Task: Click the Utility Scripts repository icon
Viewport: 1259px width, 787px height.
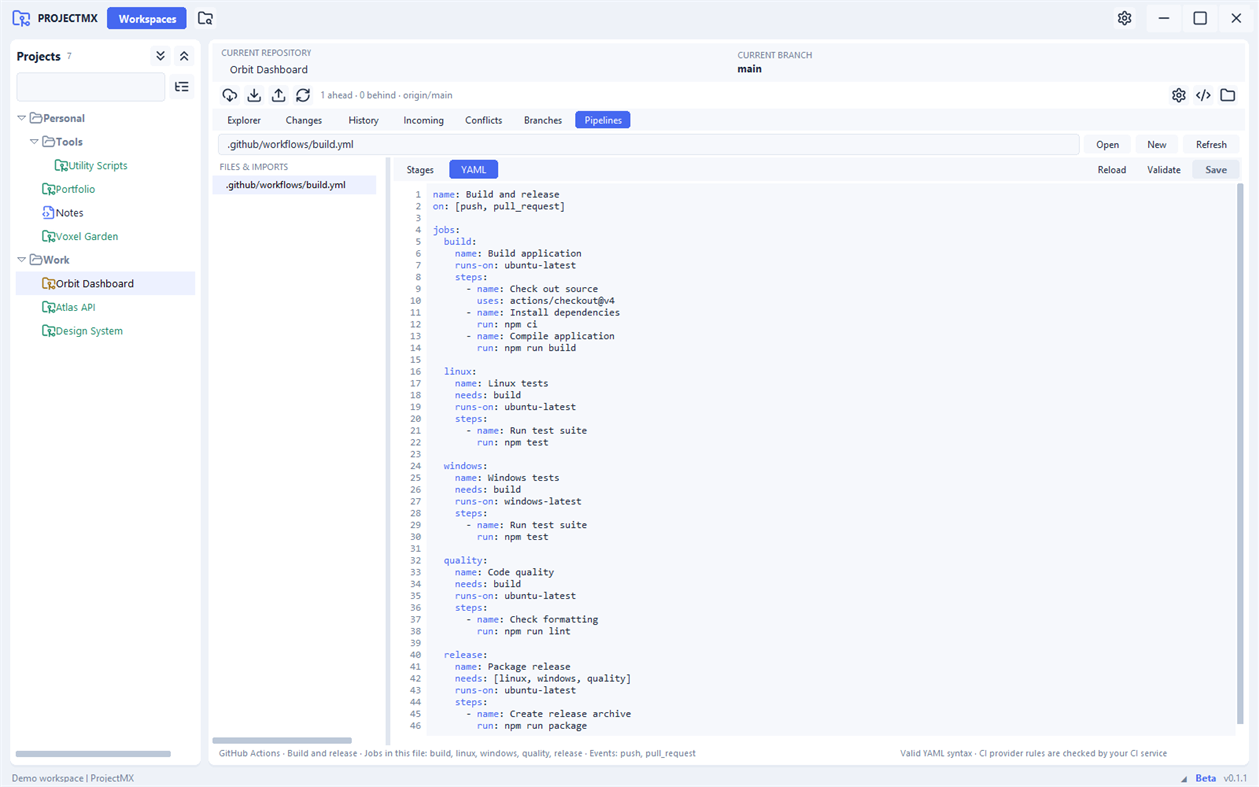Action: [x=61, y=166]
